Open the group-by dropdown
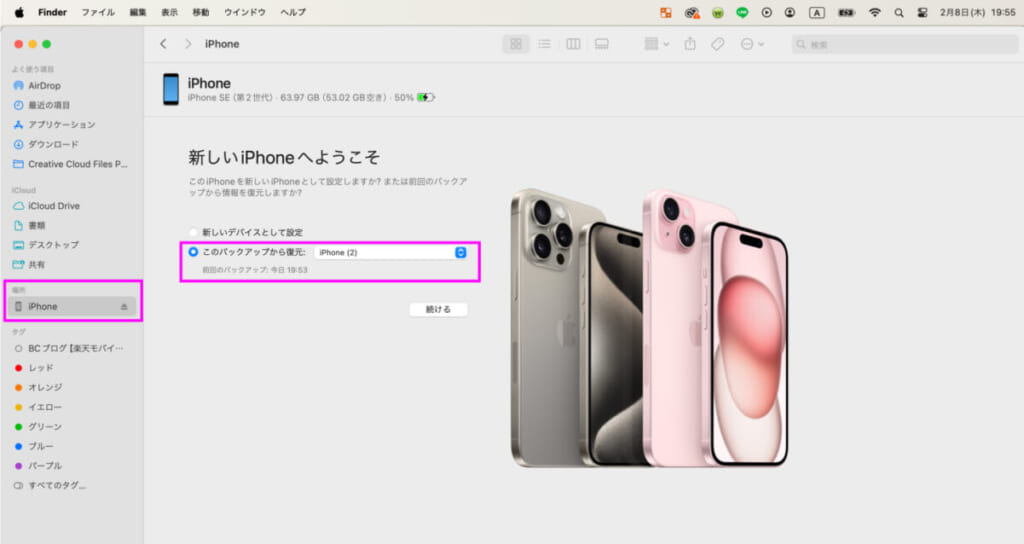The height and width of the screenshot is (544, 1024). (656, 44)
